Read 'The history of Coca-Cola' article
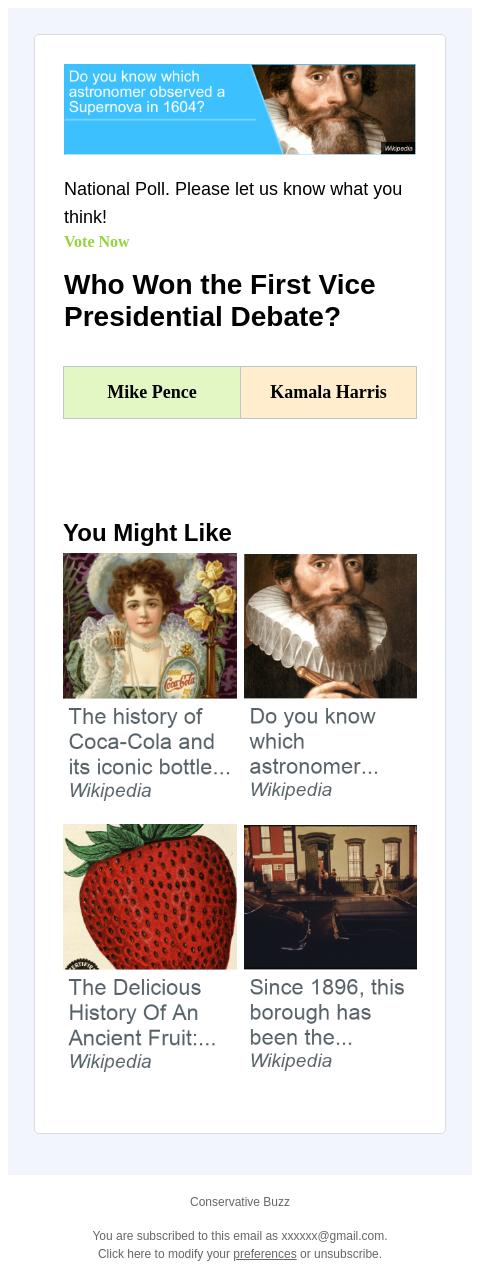 point(150,742)
